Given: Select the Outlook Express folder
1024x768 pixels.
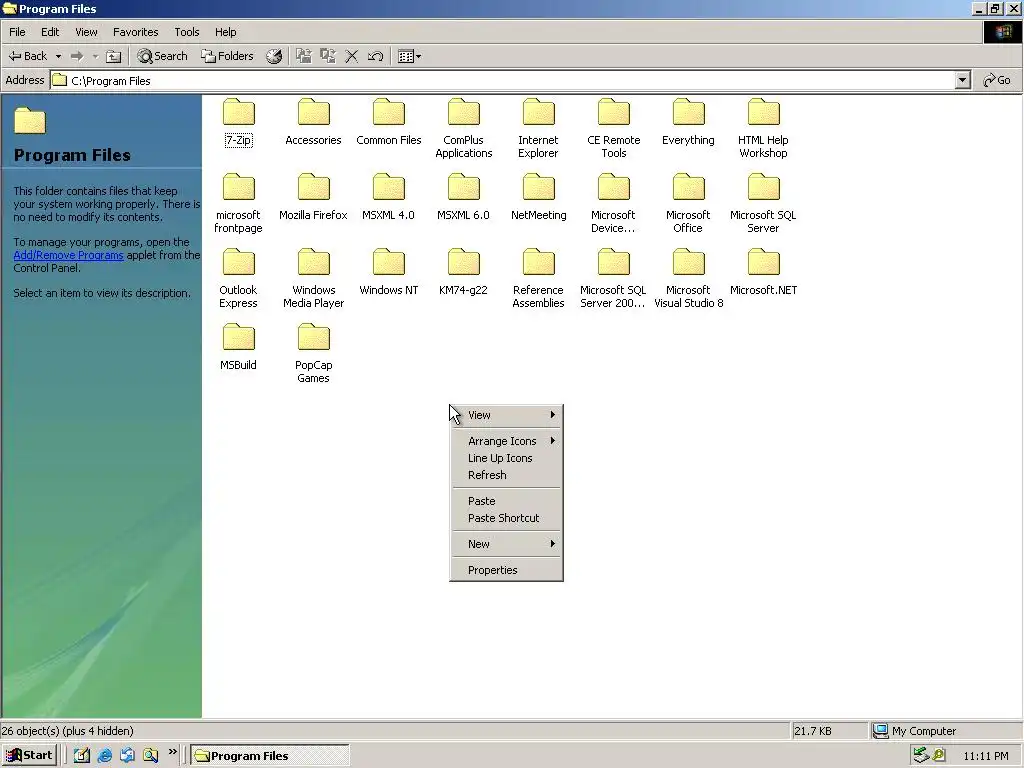Looking at the screenshot, I should click(238, 279).
